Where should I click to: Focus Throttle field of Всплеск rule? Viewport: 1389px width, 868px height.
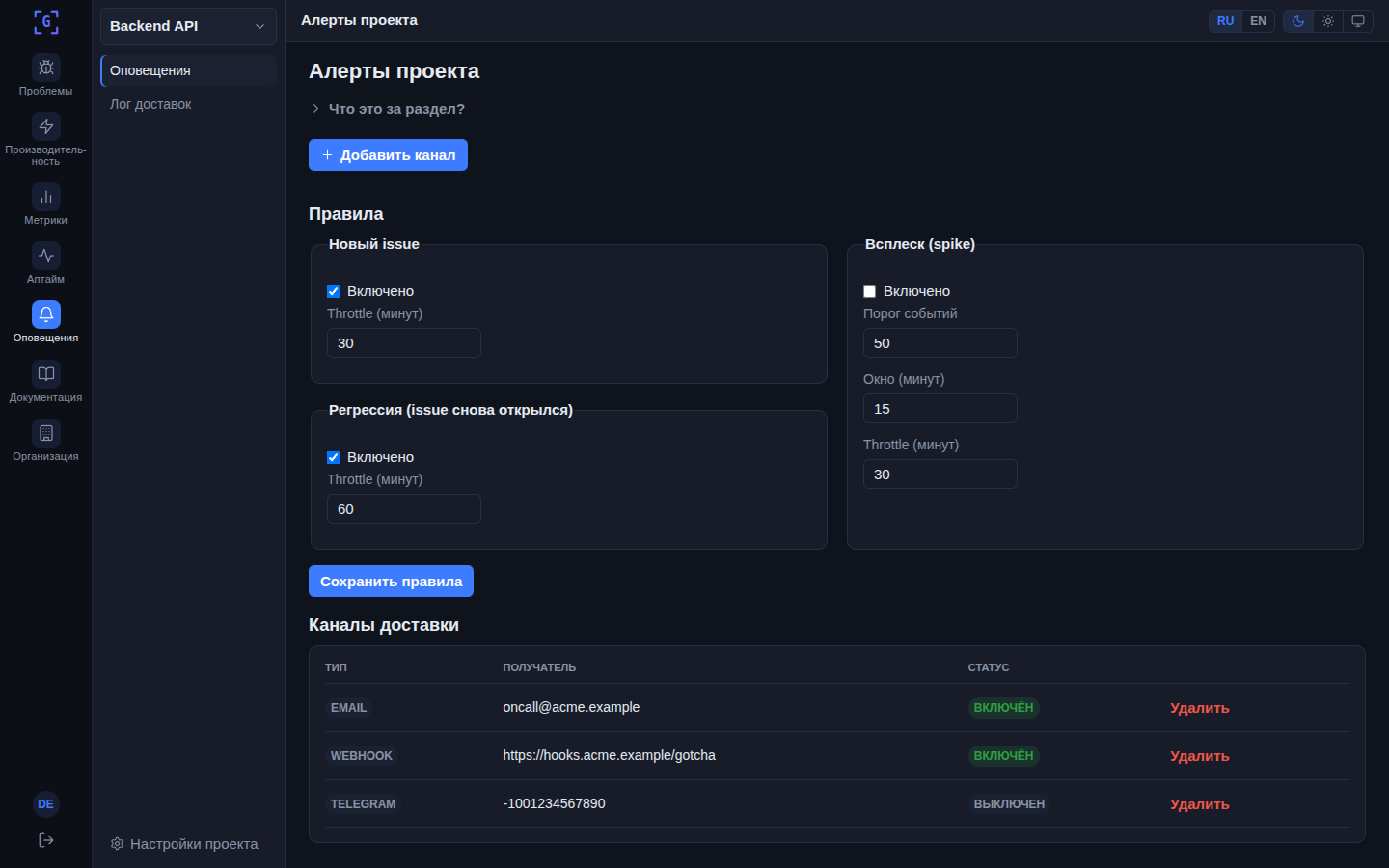(x=940, y=475)
